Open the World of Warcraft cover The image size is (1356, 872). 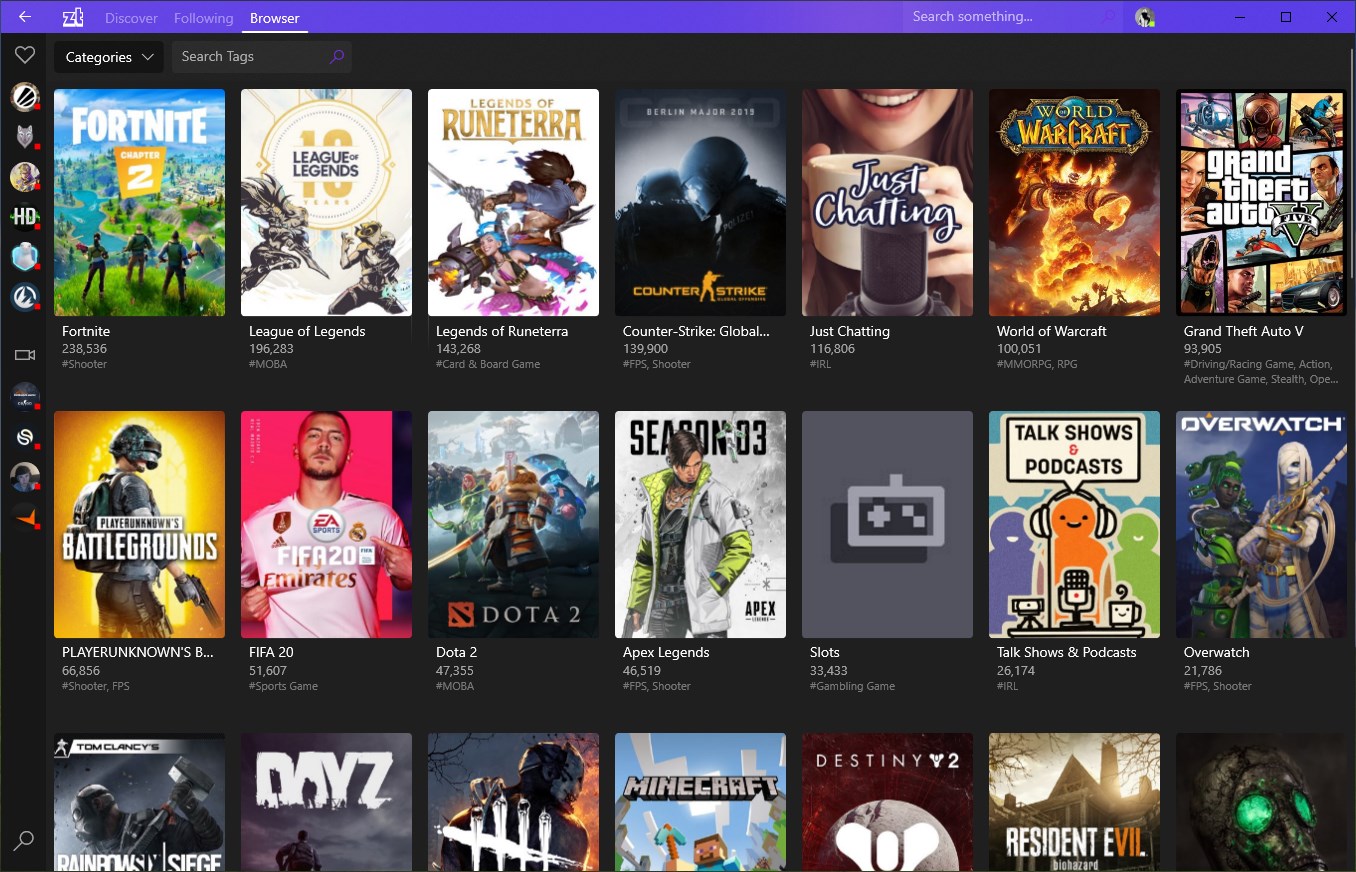click(x=1074, y=203)
